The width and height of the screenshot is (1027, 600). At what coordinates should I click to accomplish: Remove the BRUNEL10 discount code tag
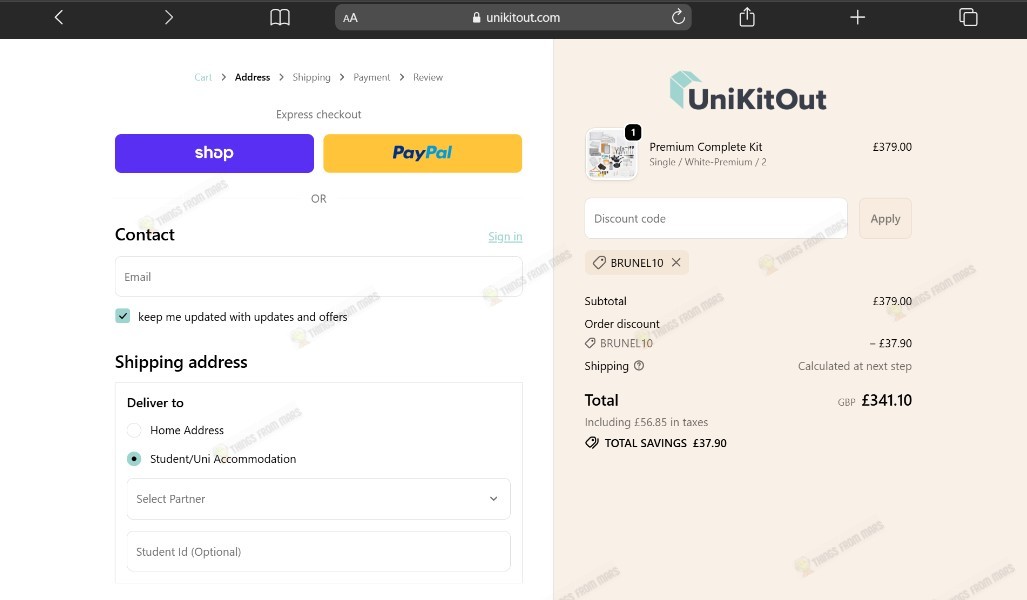pos(676,262)
